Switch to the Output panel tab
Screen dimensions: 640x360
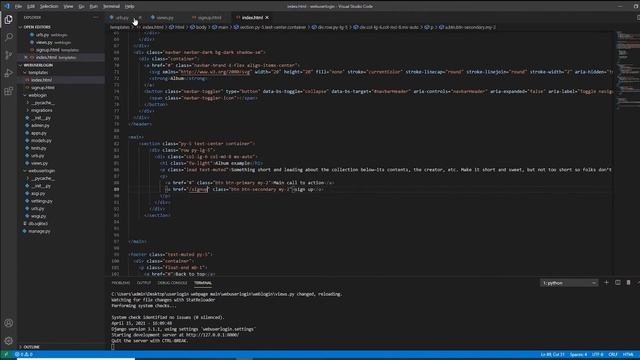coord(144,283)
